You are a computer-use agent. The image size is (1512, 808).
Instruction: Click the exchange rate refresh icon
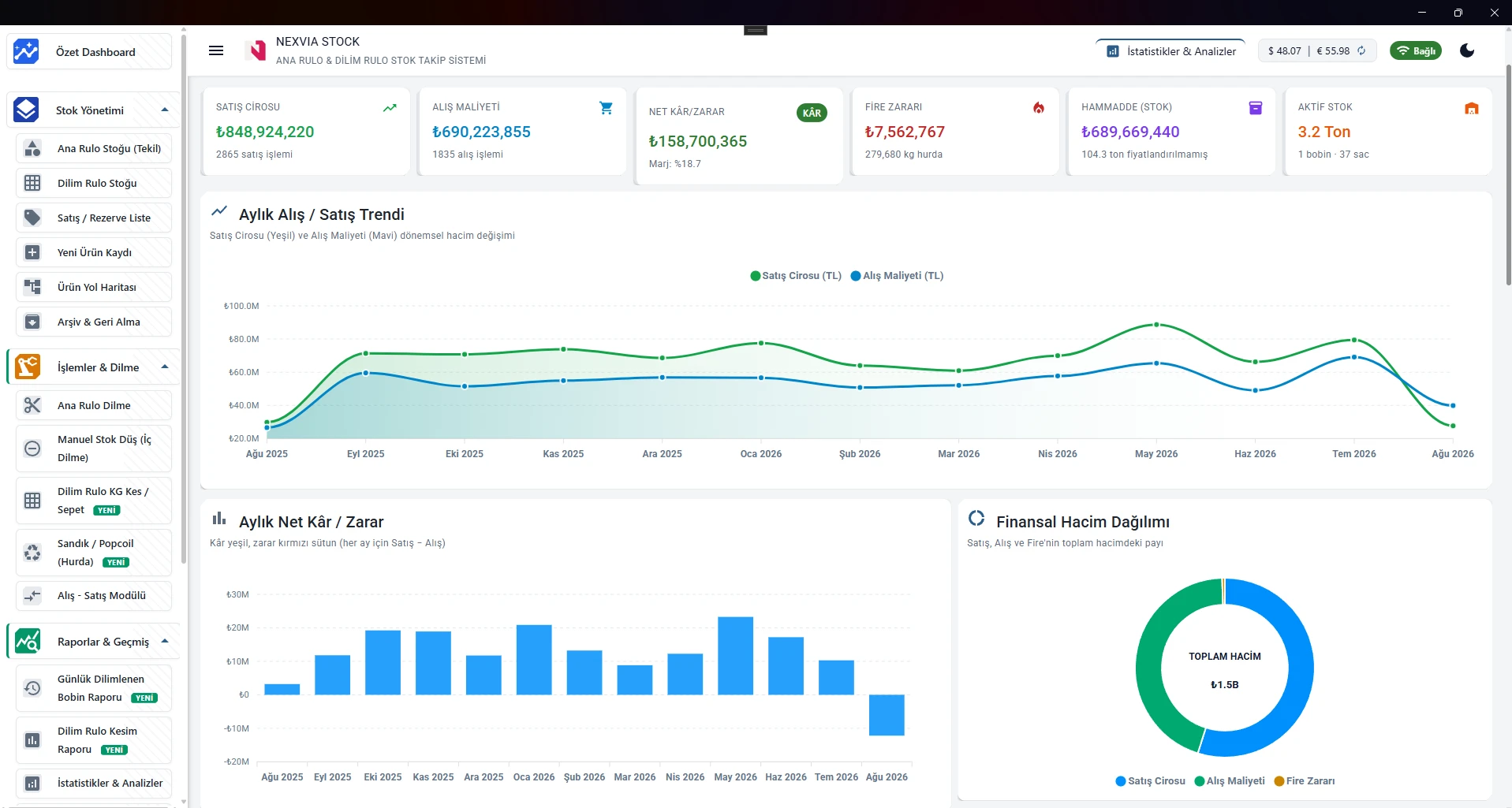(1361, 50)
